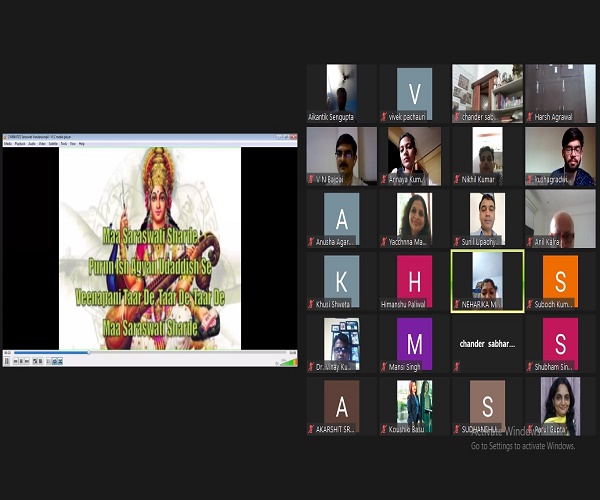Select Kushagradwi's video tile
Screen dimensions: 600x500
[x=560, y=156]
